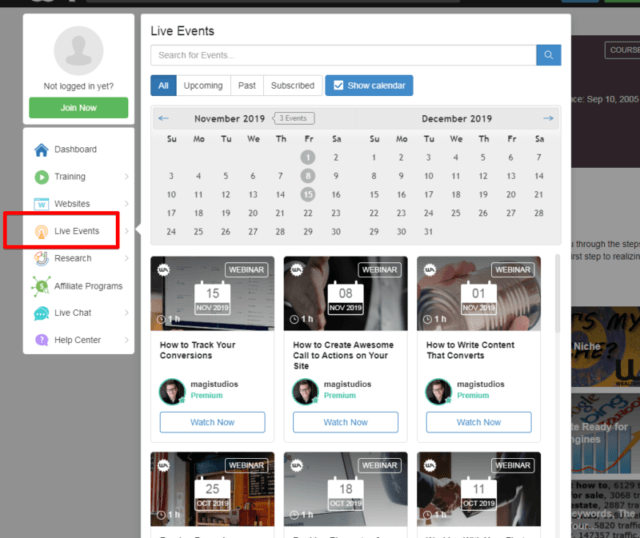Viewport: 640px width, 538px height.
Task: Expand the Research submenu chevron
Action: pyautogui.click(x=127, y=258)
